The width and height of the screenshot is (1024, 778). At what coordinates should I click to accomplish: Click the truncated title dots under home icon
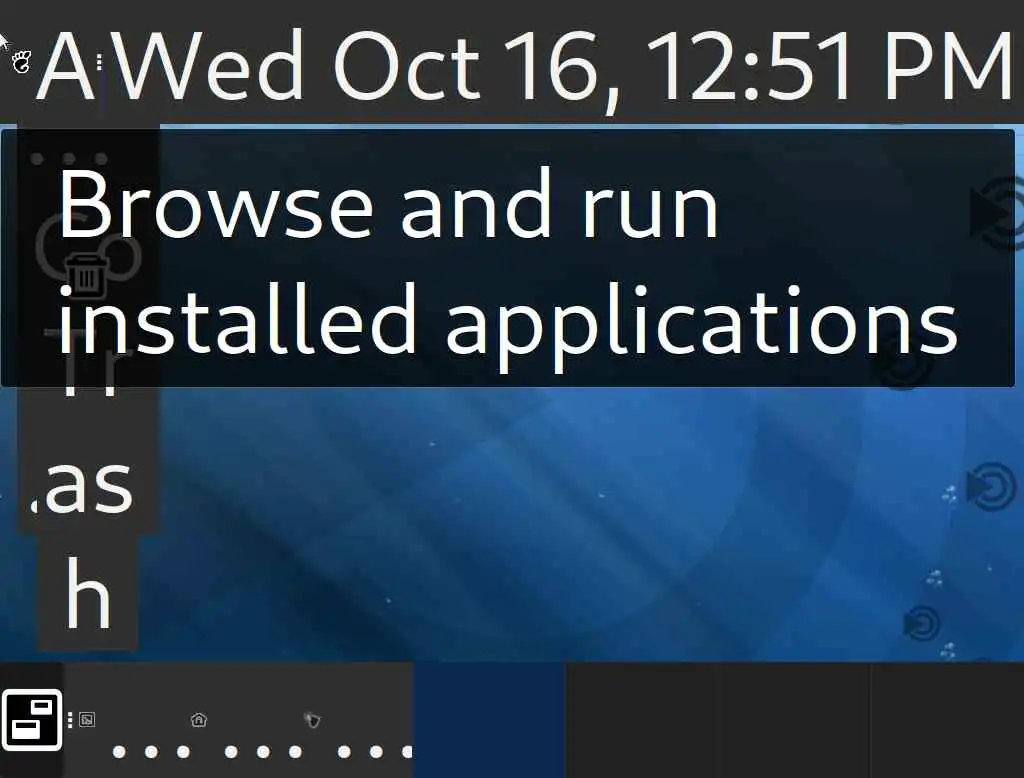(263, 752)
